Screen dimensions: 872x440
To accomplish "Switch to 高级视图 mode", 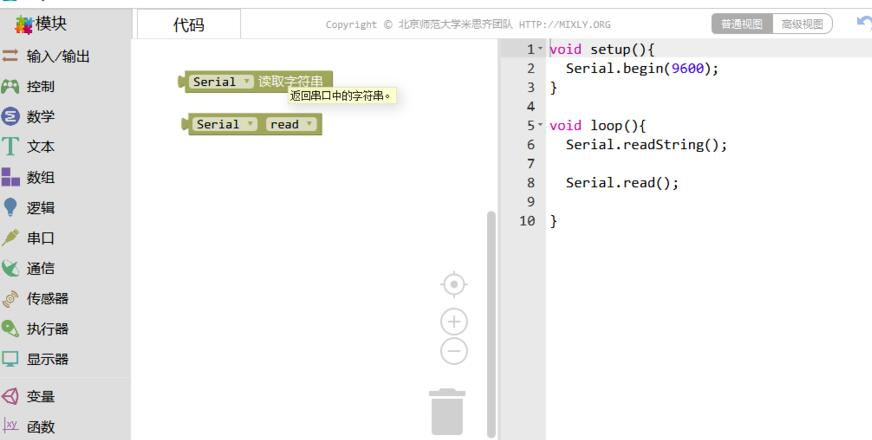I will 802,24.
